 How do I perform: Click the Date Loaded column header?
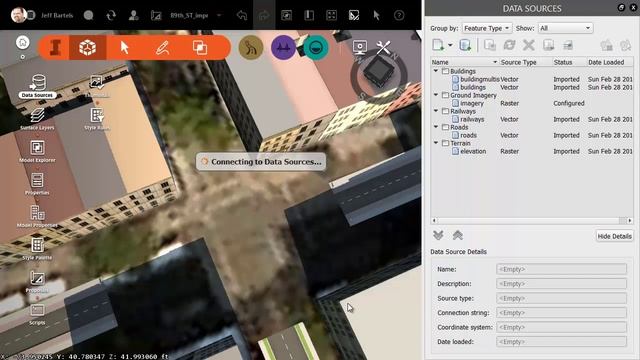pyautogui.click(x=610, y=62)
